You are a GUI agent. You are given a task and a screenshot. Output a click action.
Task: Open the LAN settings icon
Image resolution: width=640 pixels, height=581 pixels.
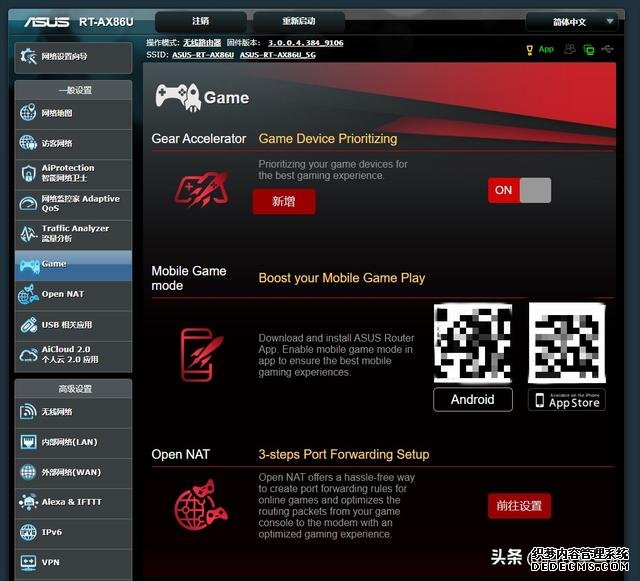pos(28,442)
